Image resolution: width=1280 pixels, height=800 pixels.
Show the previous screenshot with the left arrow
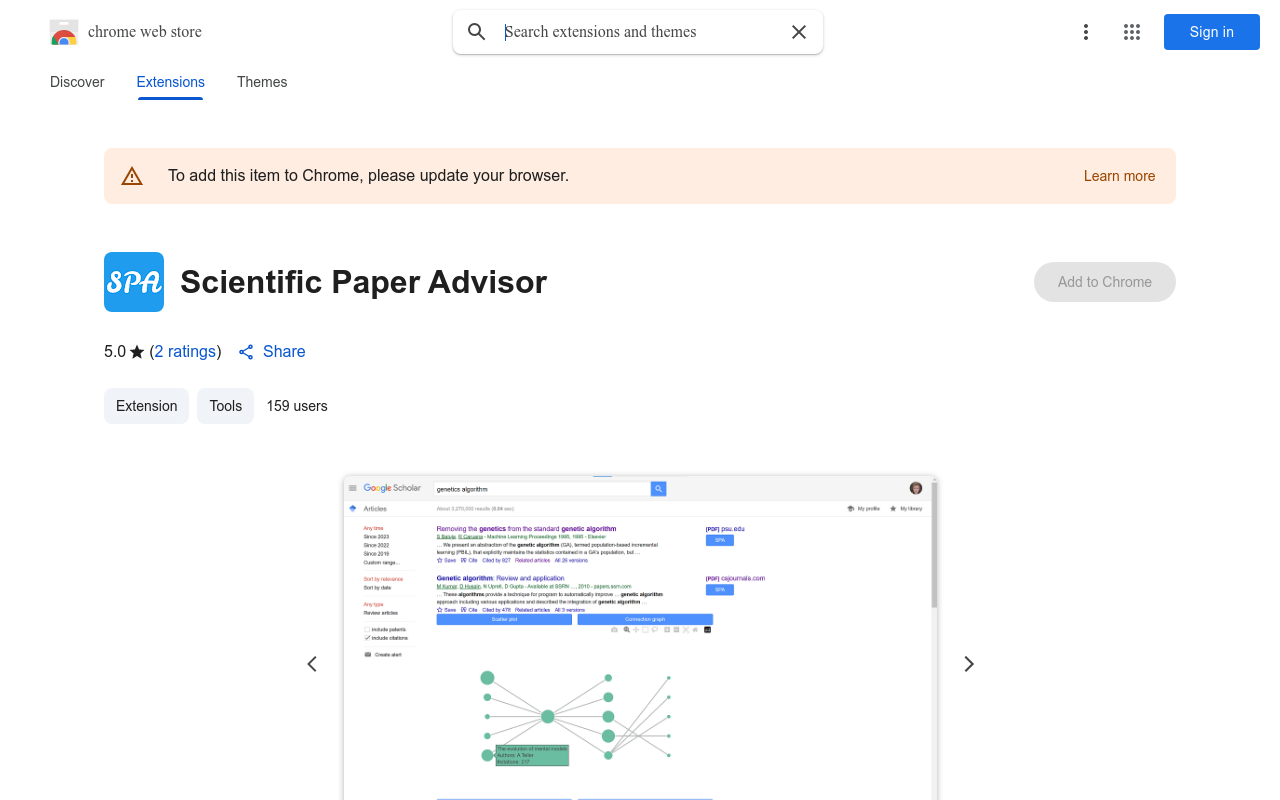click(x=312, y=664)
